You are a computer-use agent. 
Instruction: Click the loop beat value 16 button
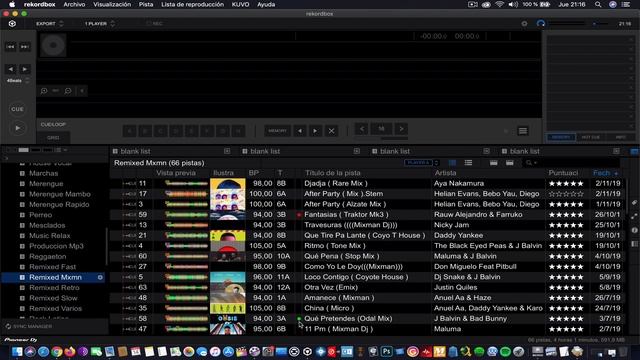coord(381,129)
